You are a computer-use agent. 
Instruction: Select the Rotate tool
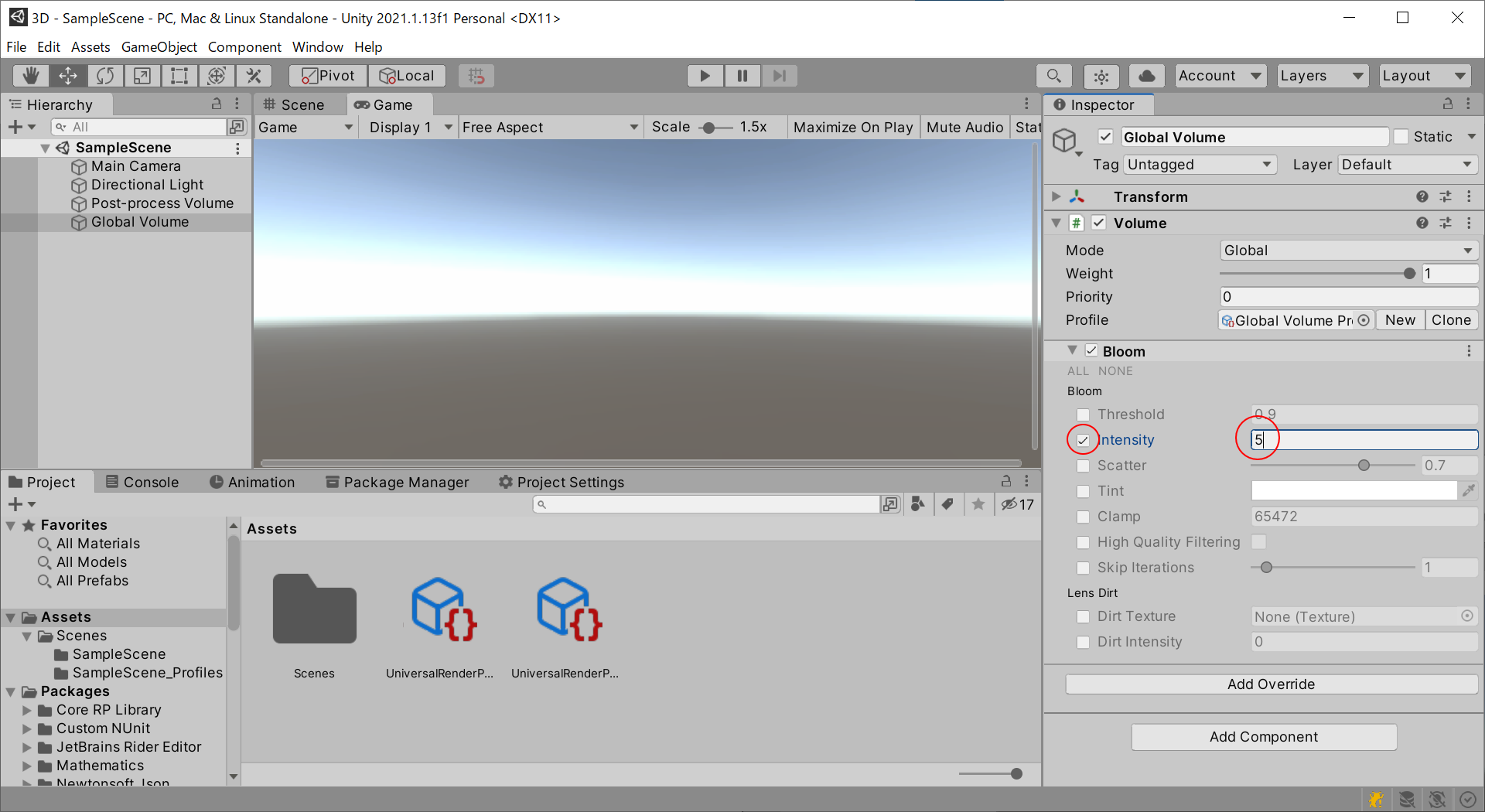click(105, 76)
